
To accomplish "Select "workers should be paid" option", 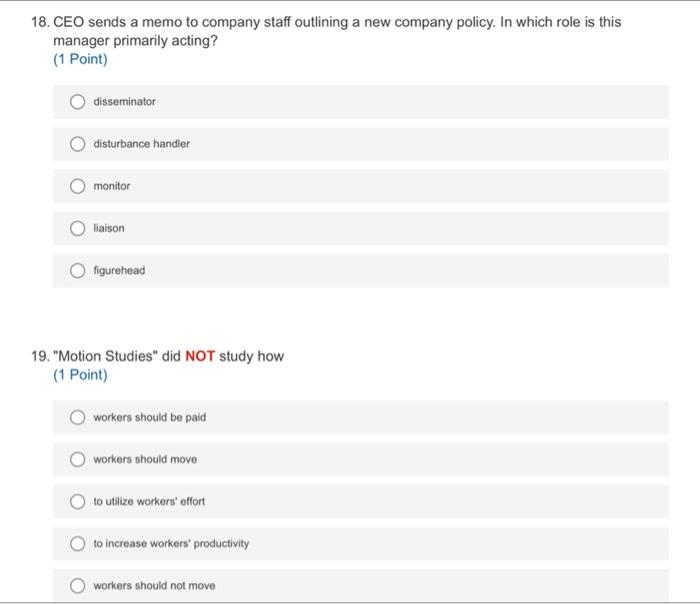I will coord(77,417).
